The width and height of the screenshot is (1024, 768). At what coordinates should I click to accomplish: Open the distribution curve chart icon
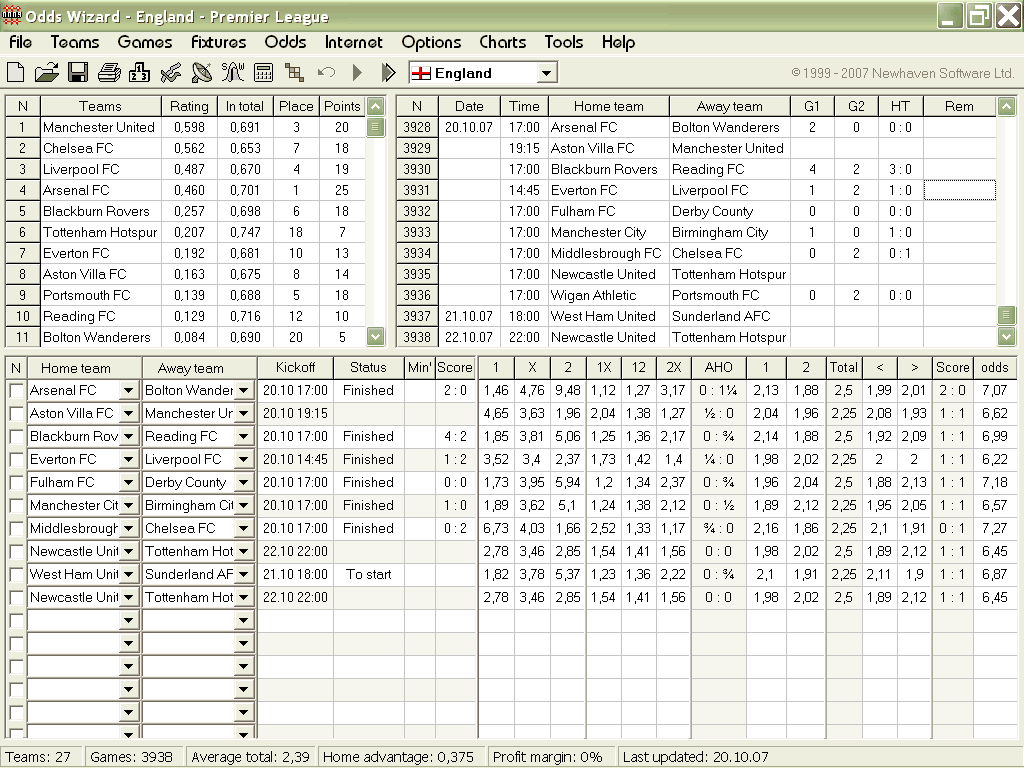(232, 72)
